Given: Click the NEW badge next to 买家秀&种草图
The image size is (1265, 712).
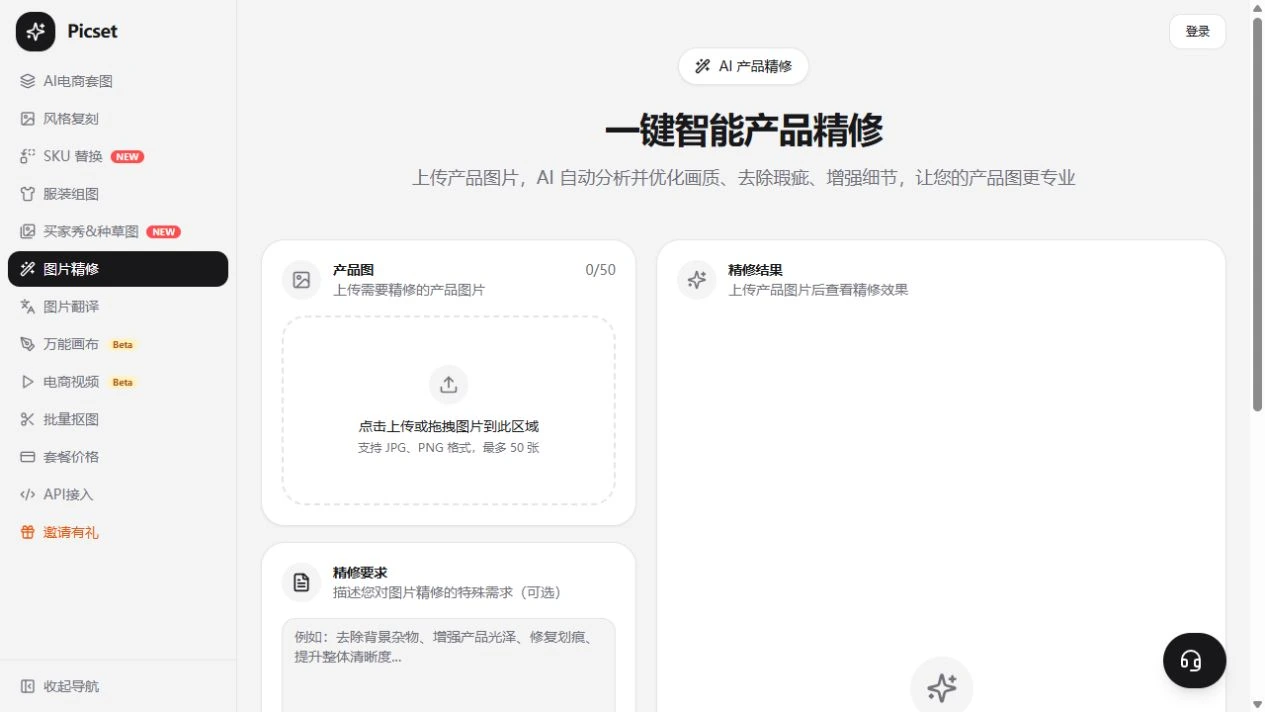Looking at the screenshot, I should click(x=163, y=232).
